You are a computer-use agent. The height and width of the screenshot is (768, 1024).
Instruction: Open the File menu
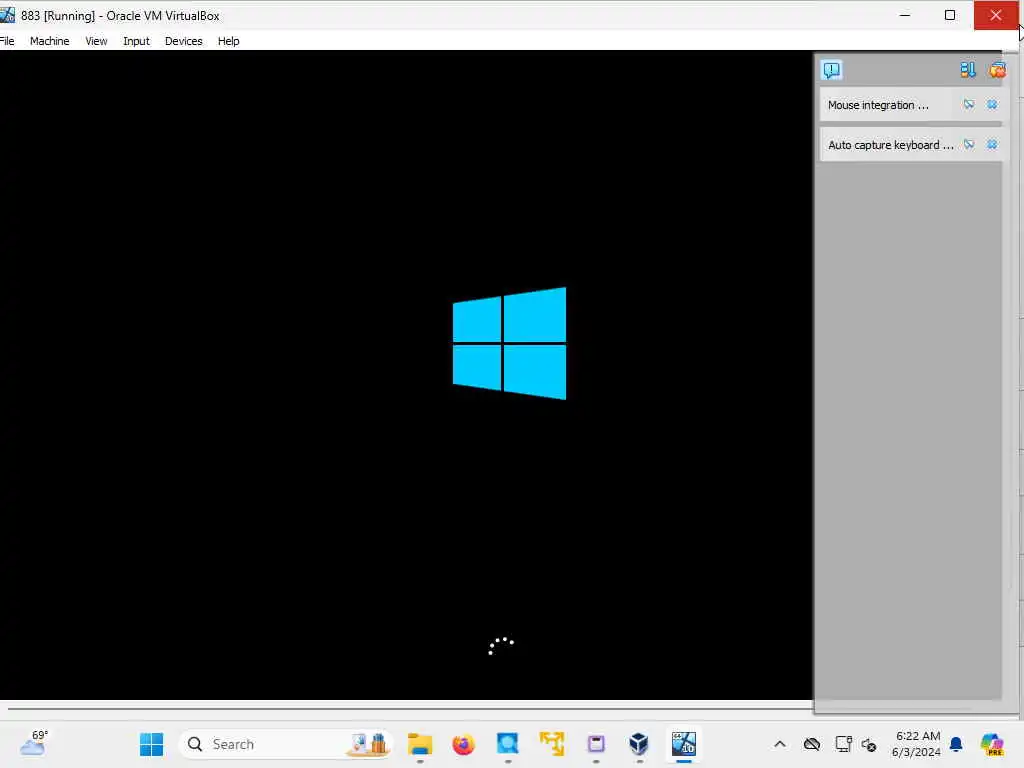pos(7,40)
